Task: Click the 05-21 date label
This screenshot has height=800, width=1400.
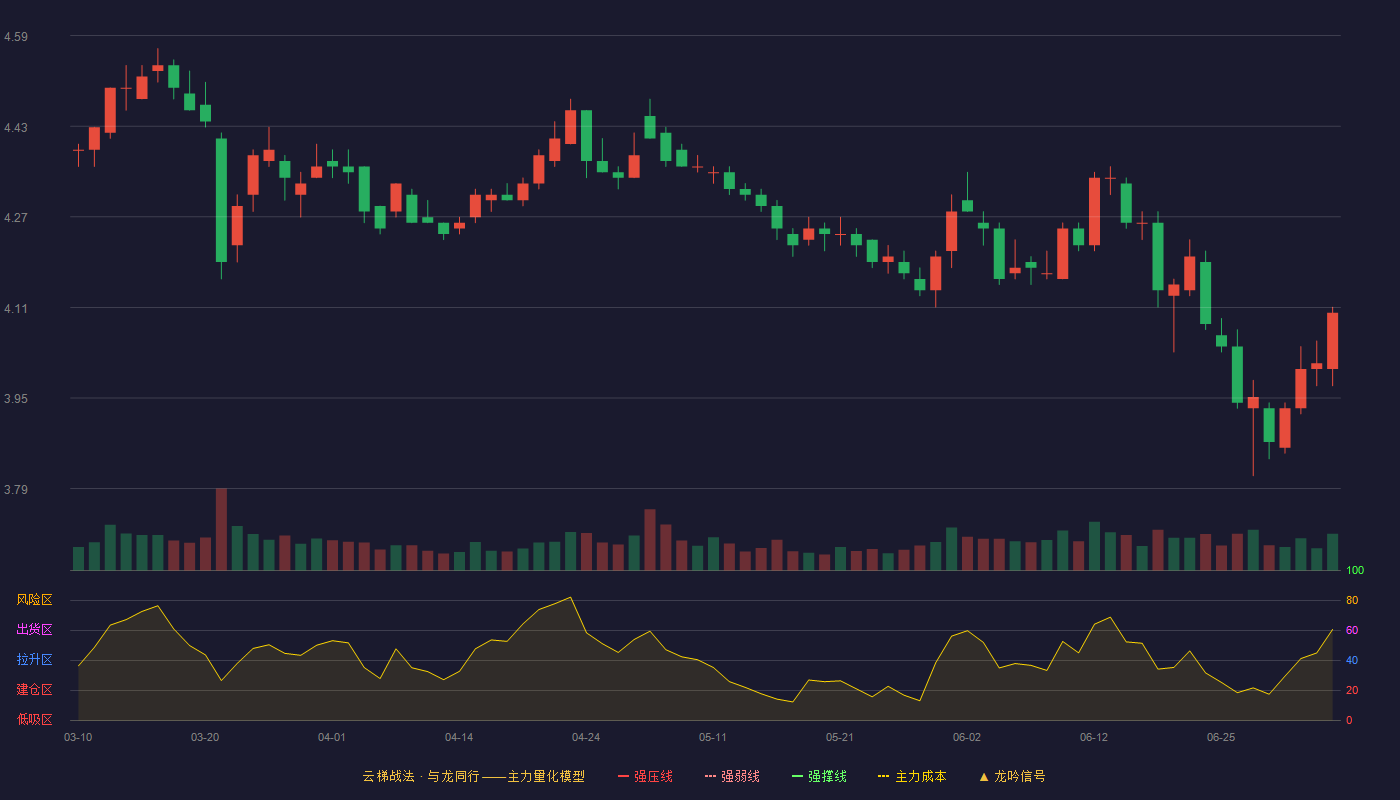Action: (x=840, y=737)
